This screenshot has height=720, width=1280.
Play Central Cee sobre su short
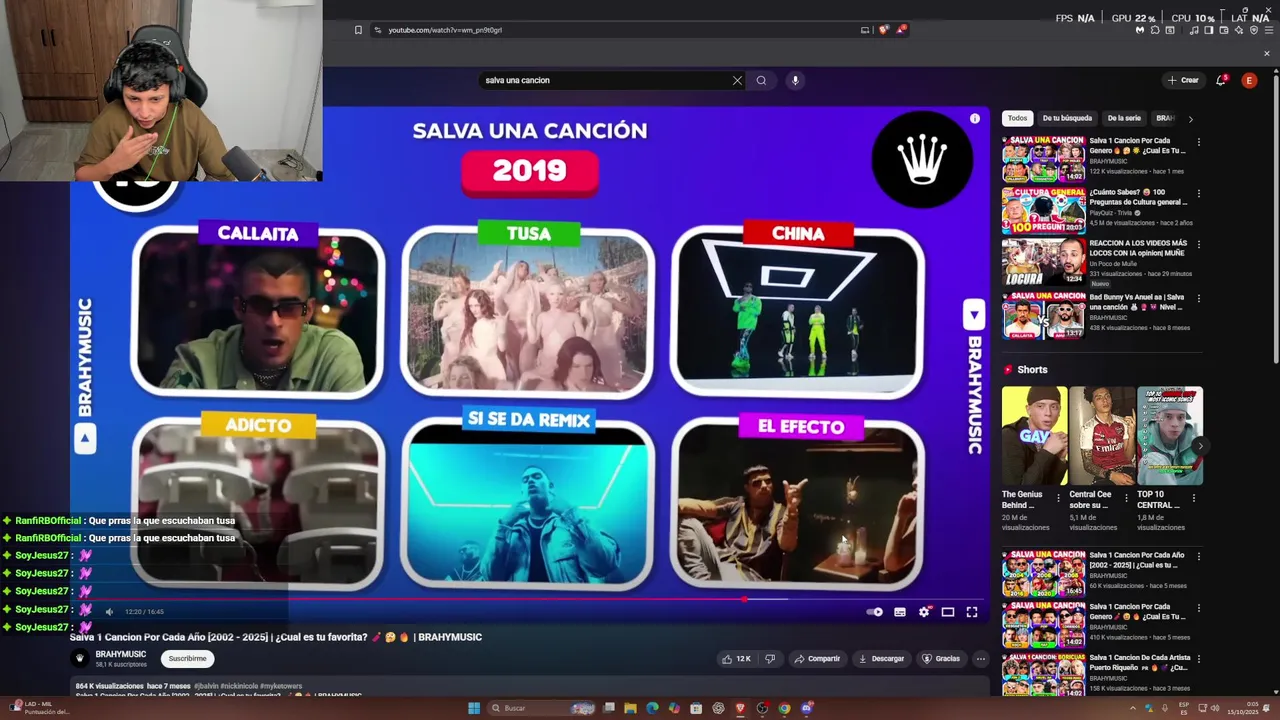click(x=1102, y=436)
